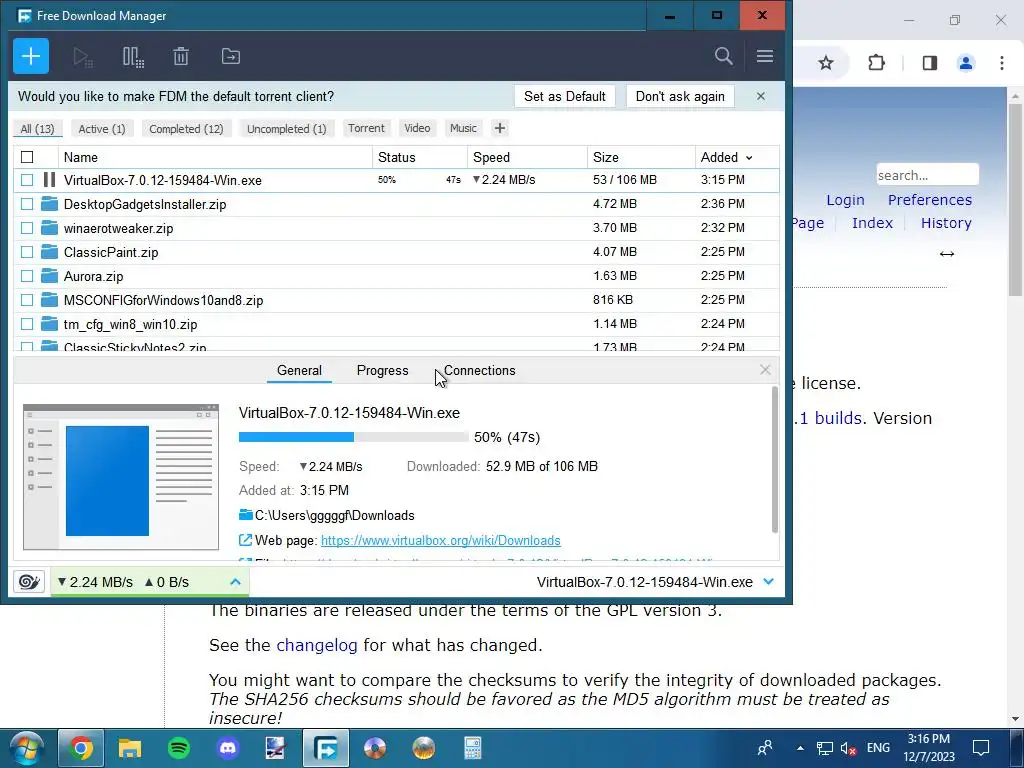The width and height of the screenshot is (1024, 768).
Task: Open folder icon for tm_cfg_win8_win10.zip
Action: point(49,323)
